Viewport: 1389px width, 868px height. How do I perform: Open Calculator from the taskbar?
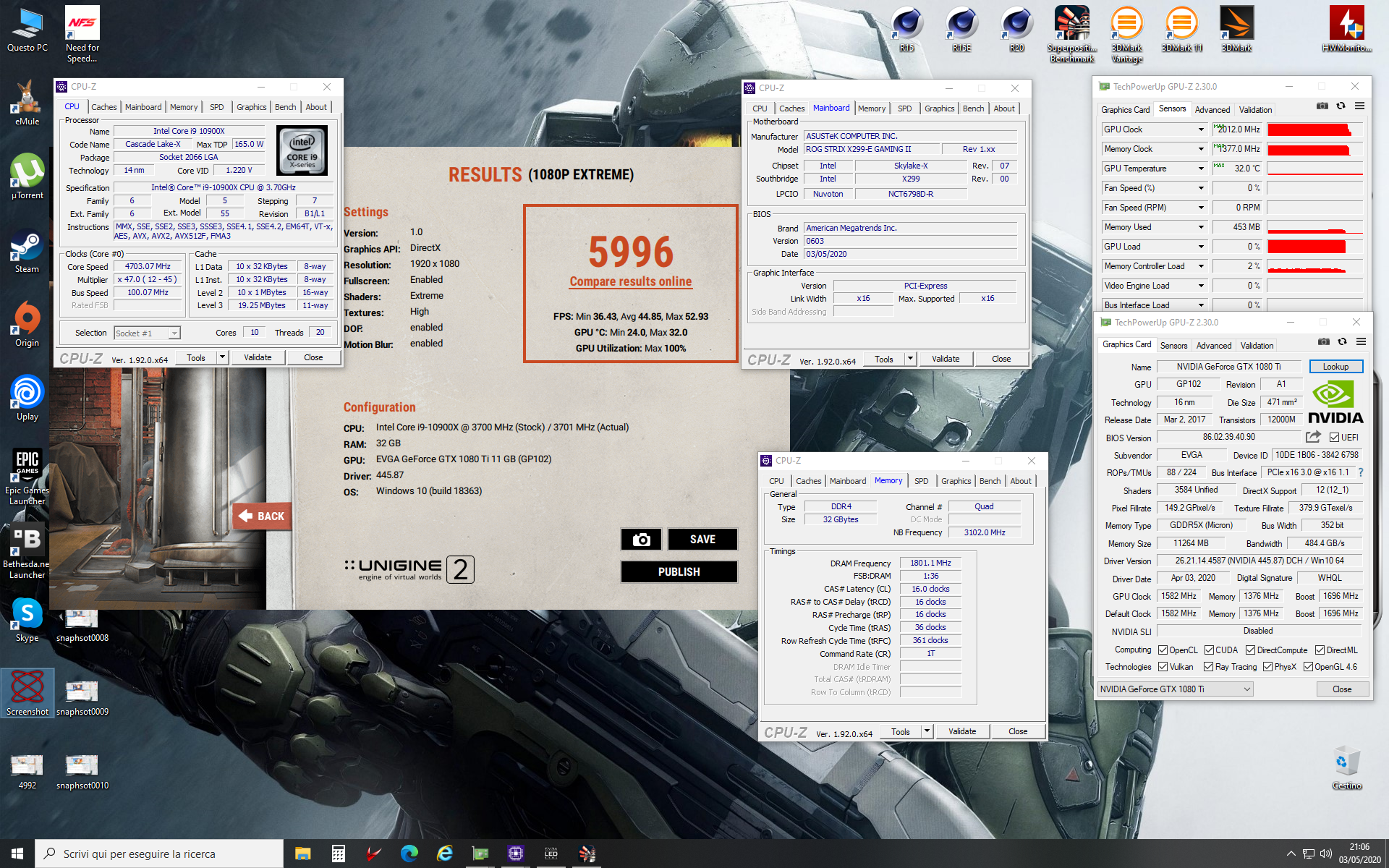[338, 854]
